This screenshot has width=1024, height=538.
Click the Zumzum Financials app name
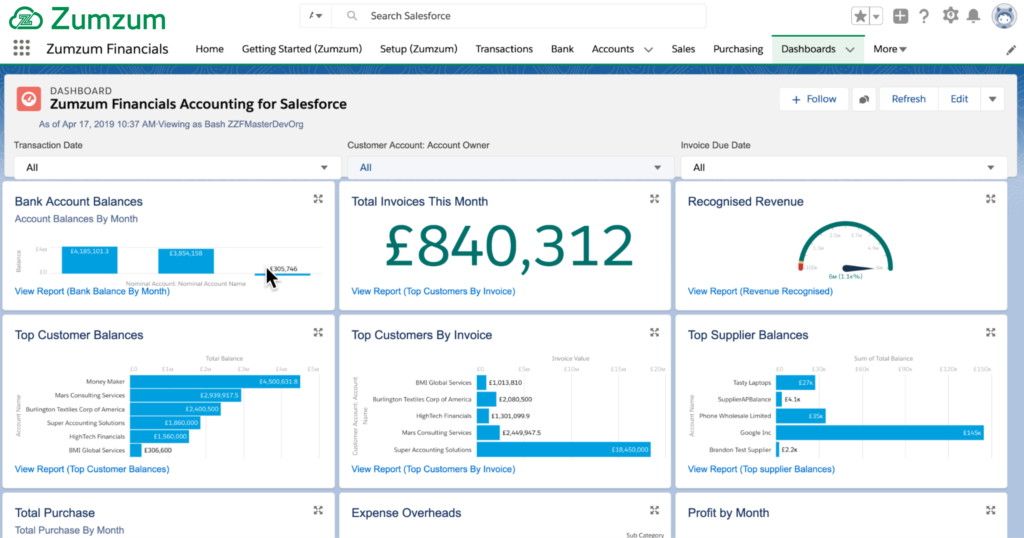coord(107,49)
